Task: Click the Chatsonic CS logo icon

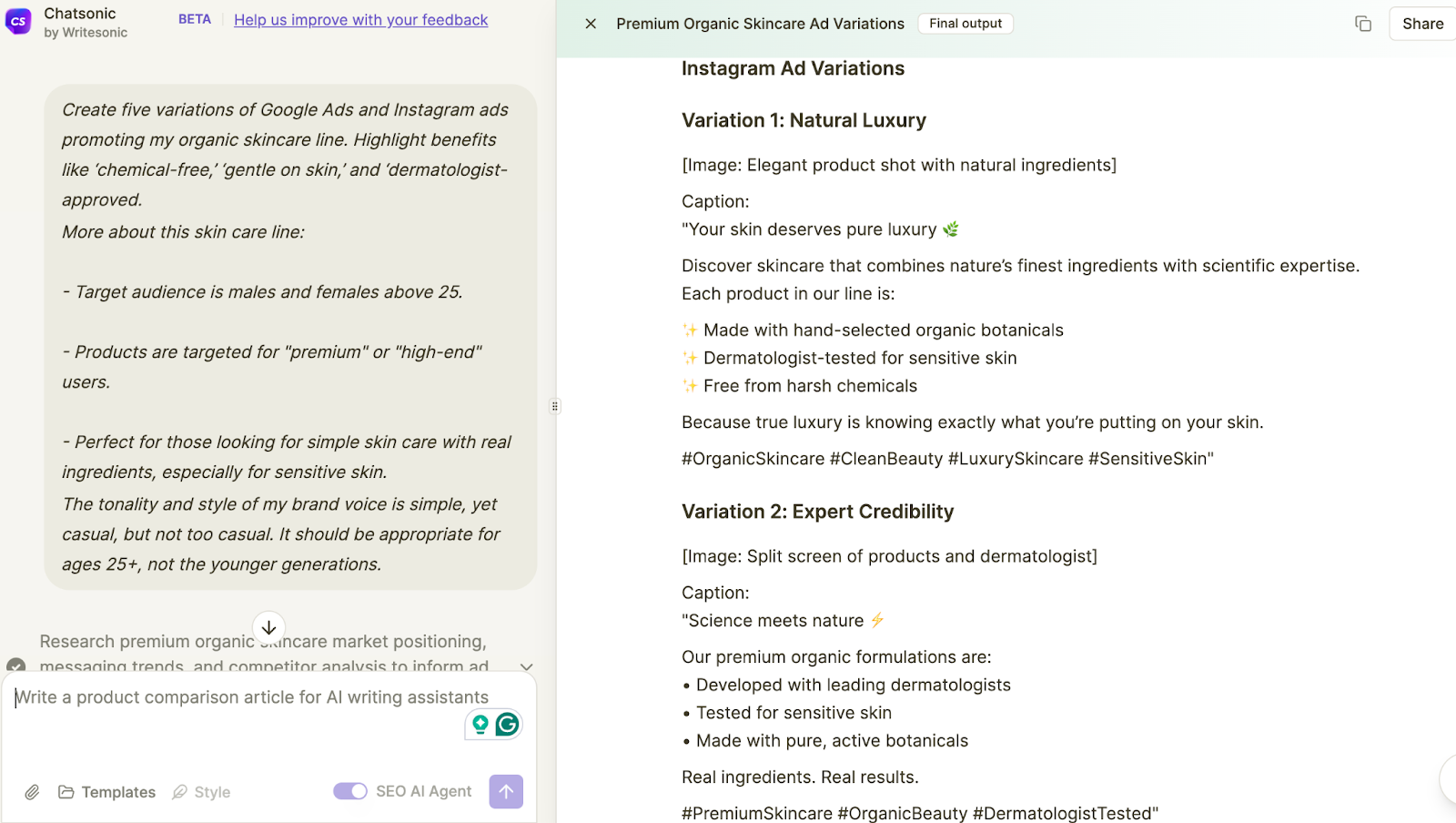Action: tap(18, 21)
